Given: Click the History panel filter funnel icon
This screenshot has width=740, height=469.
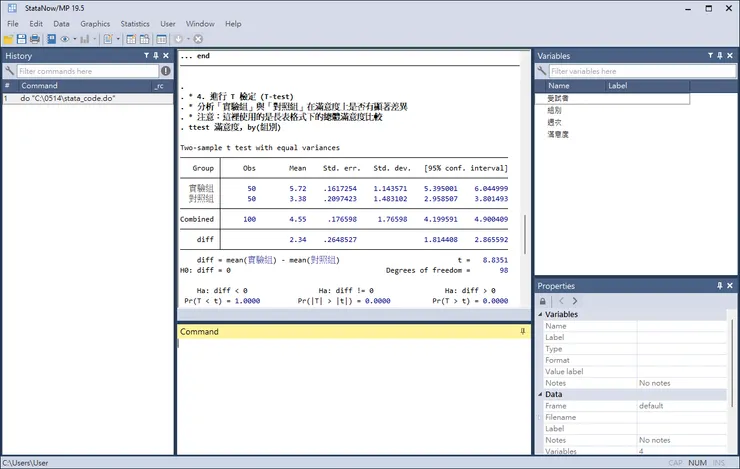Looking at the screenshot, I should [x=146, y=56].
